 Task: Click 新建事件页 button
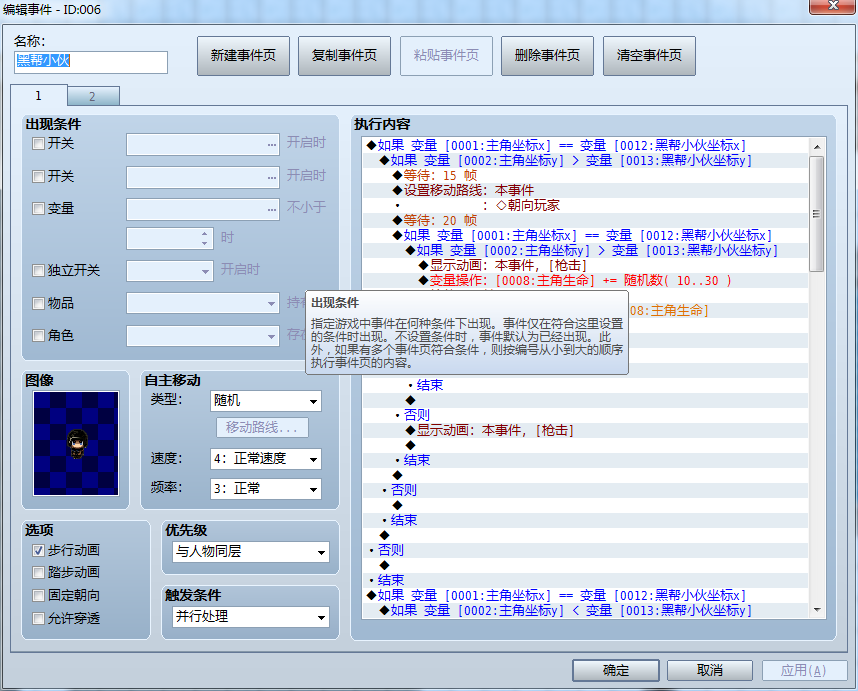243,56
